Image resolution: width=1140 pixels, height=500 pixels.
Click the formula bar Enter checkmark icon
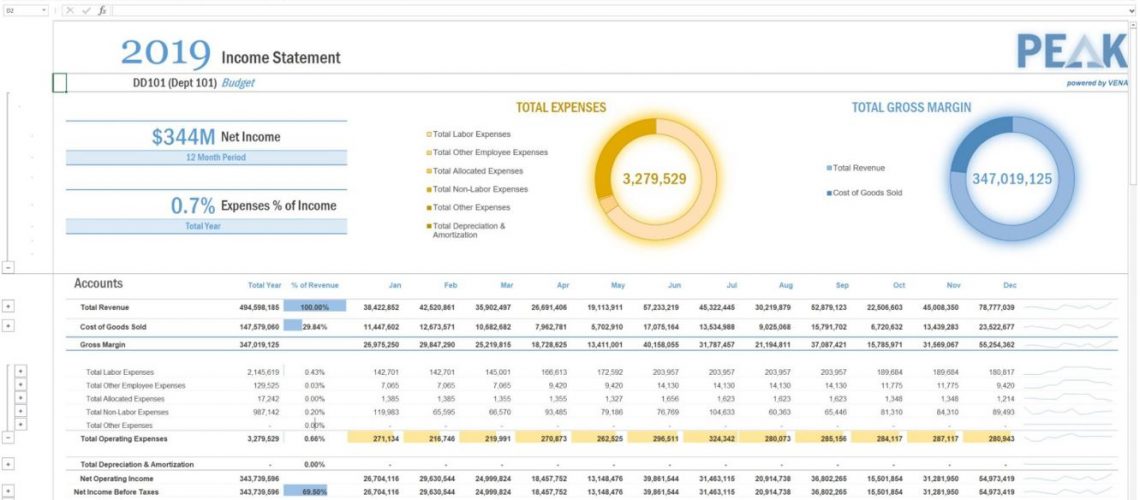(x=86, y=10)
